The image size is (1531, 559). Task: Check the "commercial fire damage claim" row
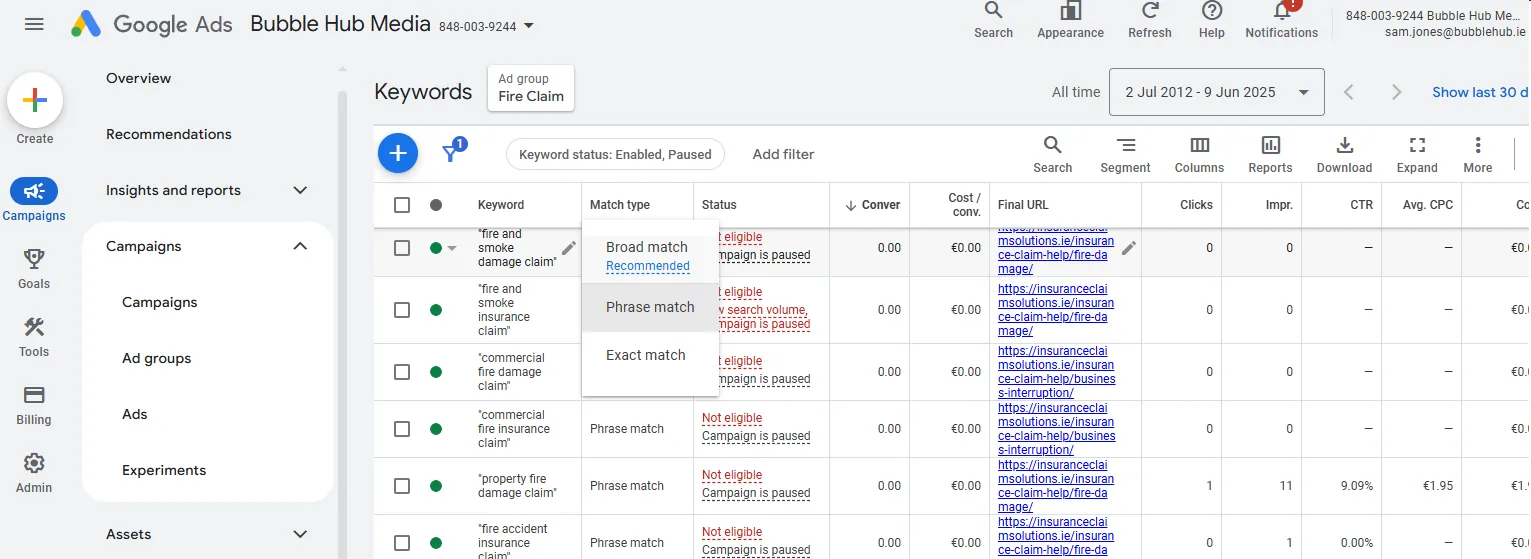402,372
